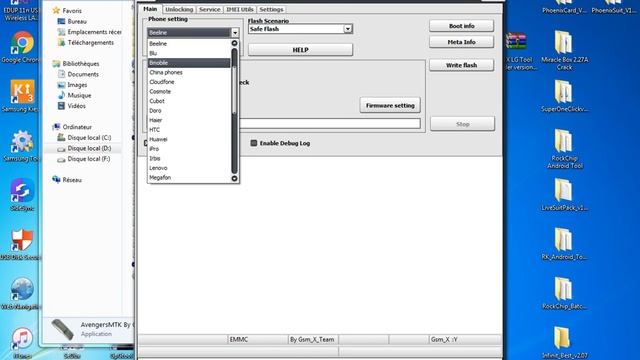The image size is (640, 360).
Task: Open Firmware setting button
Action: (x=390, y=105)
